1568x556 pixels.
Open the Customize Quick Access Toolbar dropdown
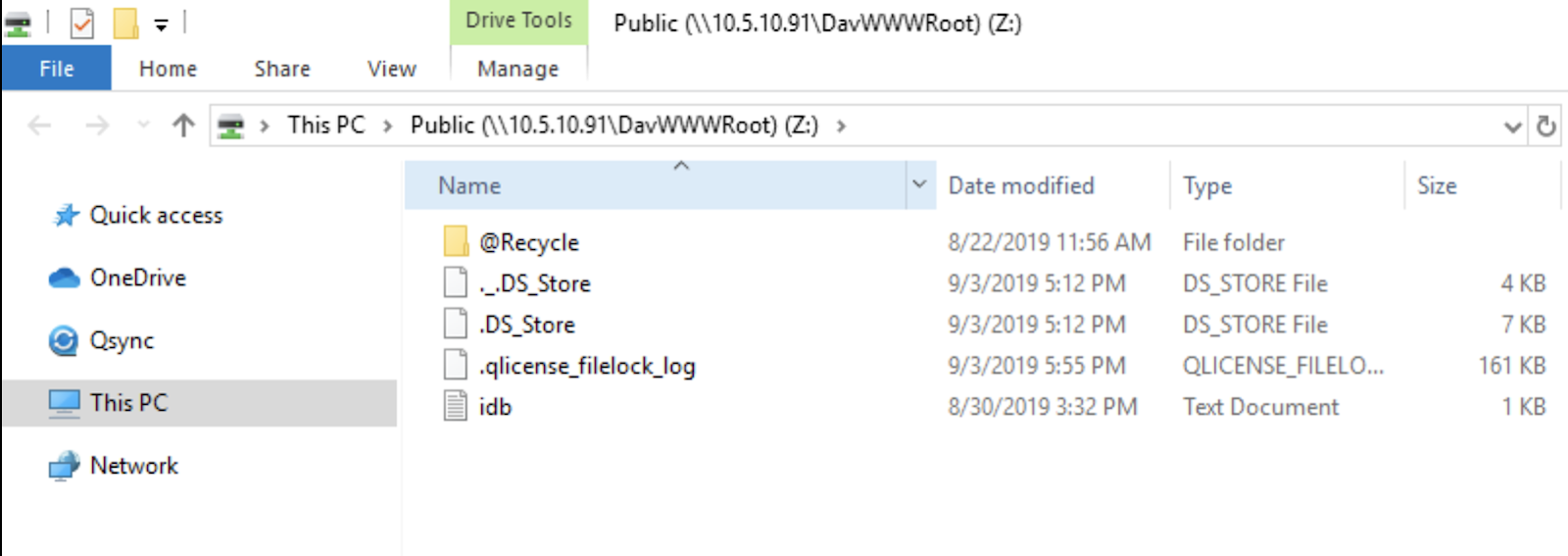[x=161, y=25]
